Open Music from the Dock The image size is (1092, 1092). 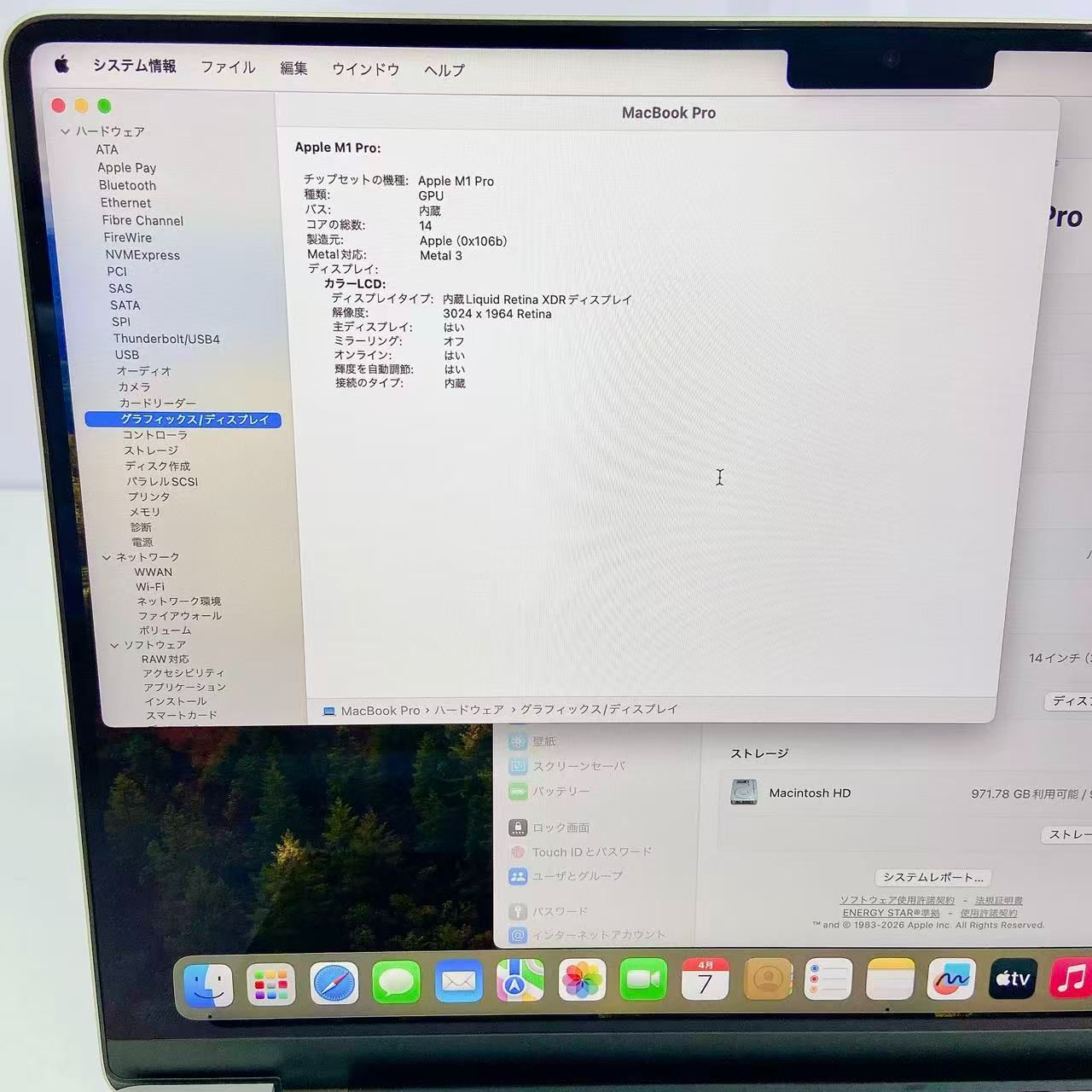pyautogui.click(x=1072, y=979)
